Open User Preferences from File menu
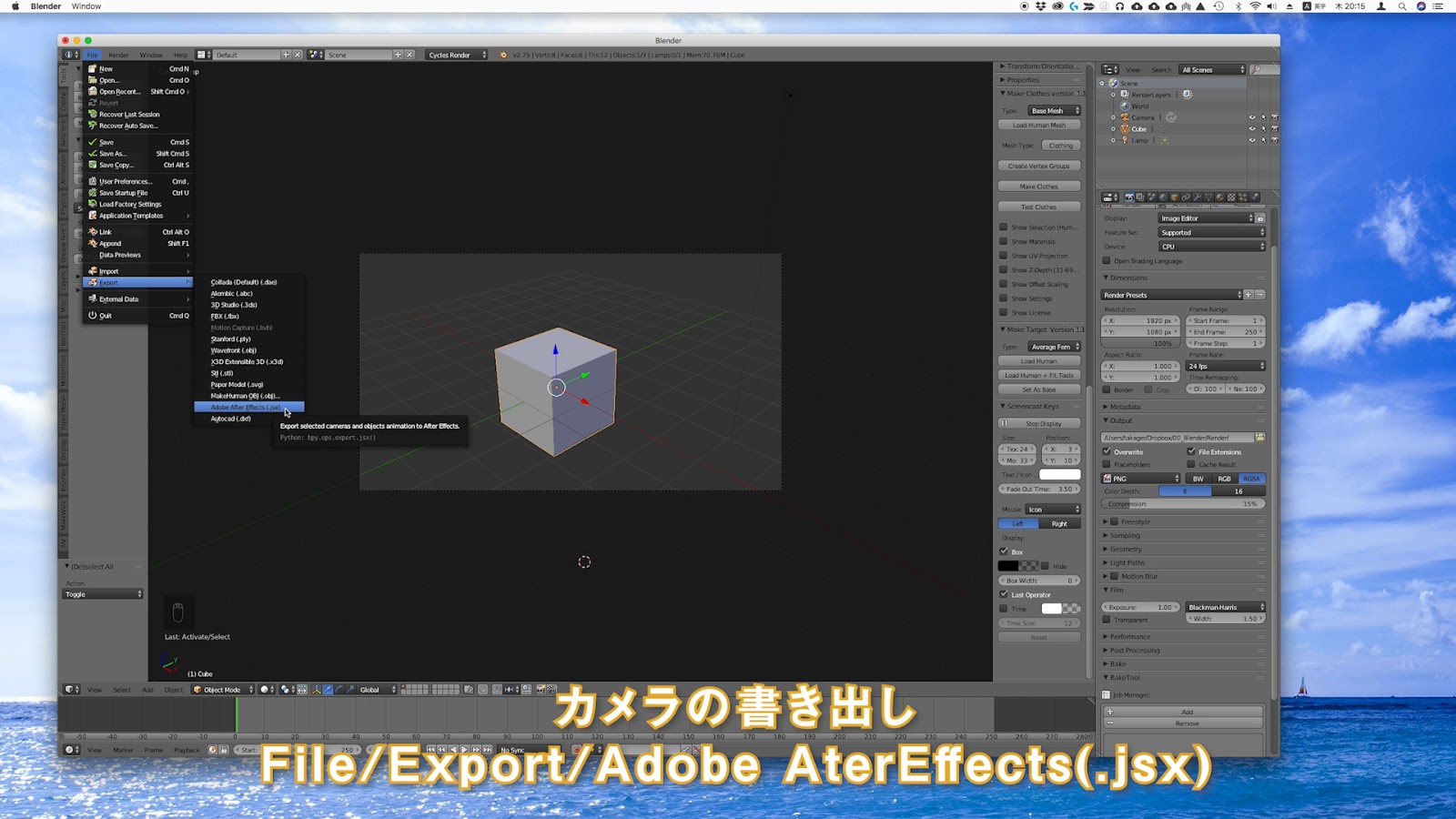The height and width of the screenshot is (819, 1456). click(138, 181)
